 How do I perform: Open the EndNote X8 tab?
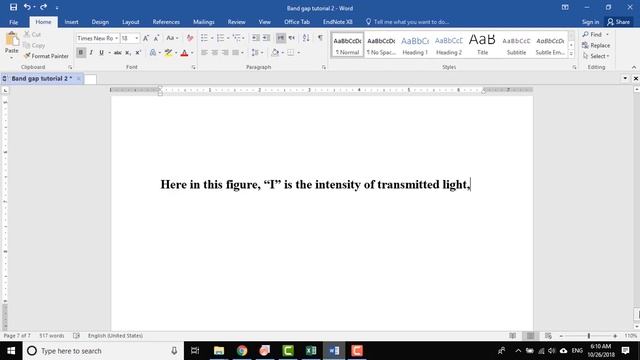point(338,22)
